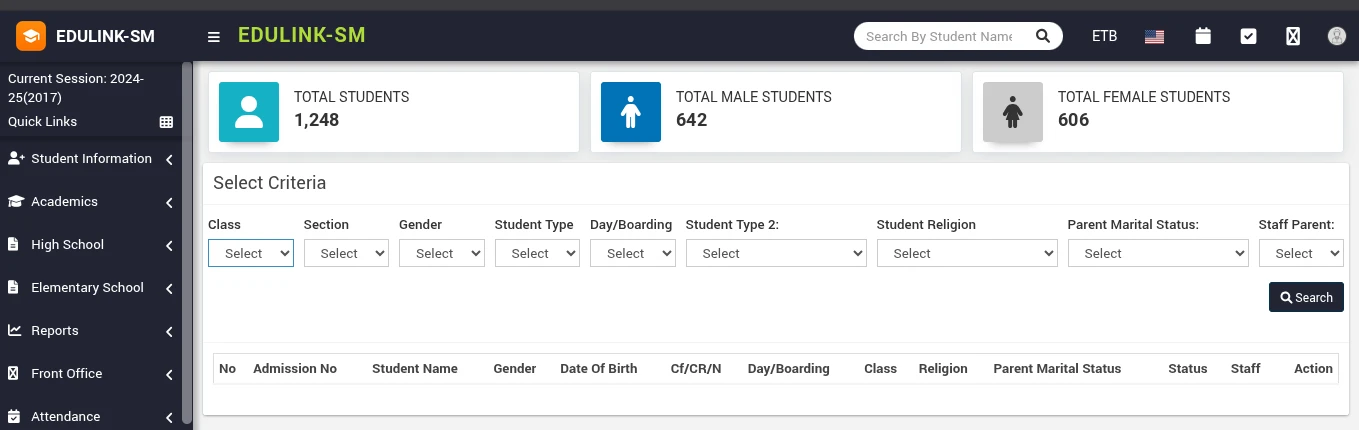This screenshot has width=1359, height=430.
Task: Open the Section dropdown
Action: 346,253
